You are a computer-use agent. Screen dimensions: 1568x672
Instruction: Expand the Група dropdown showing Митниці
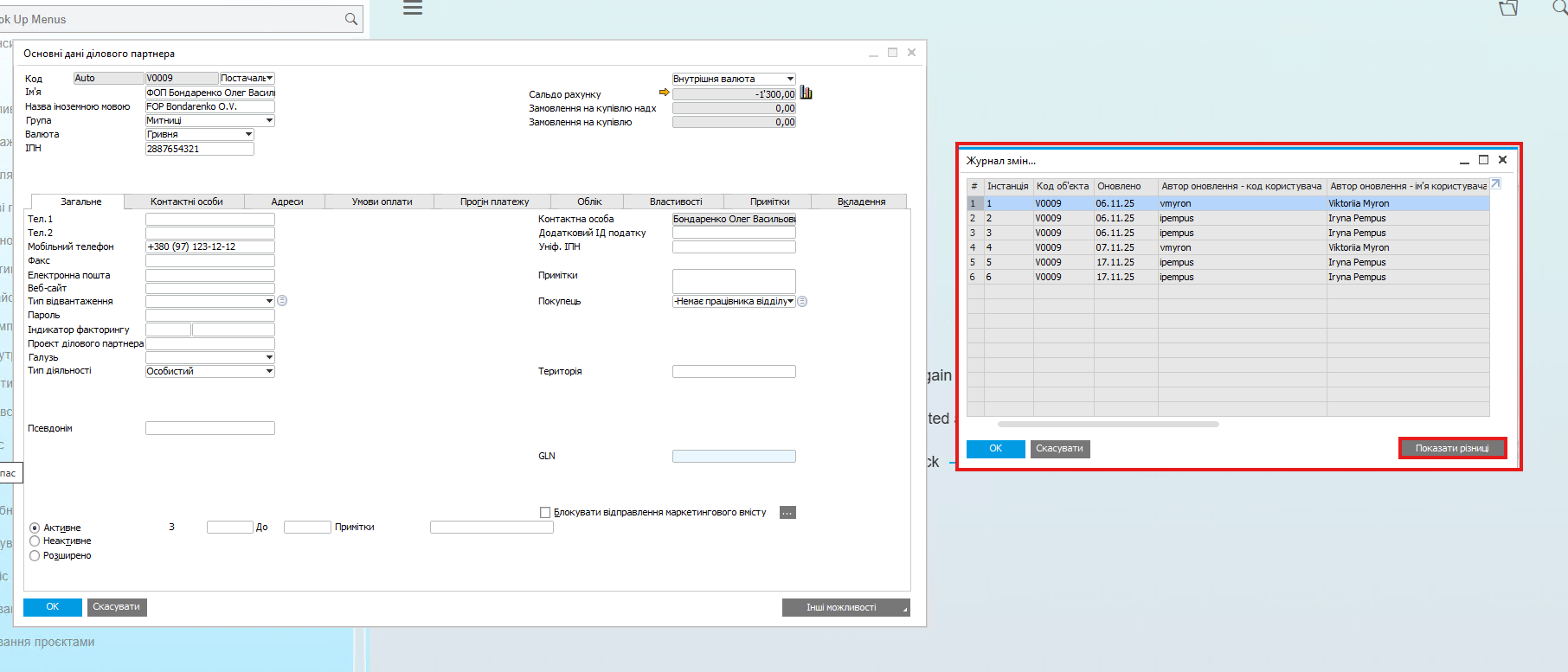269,121
